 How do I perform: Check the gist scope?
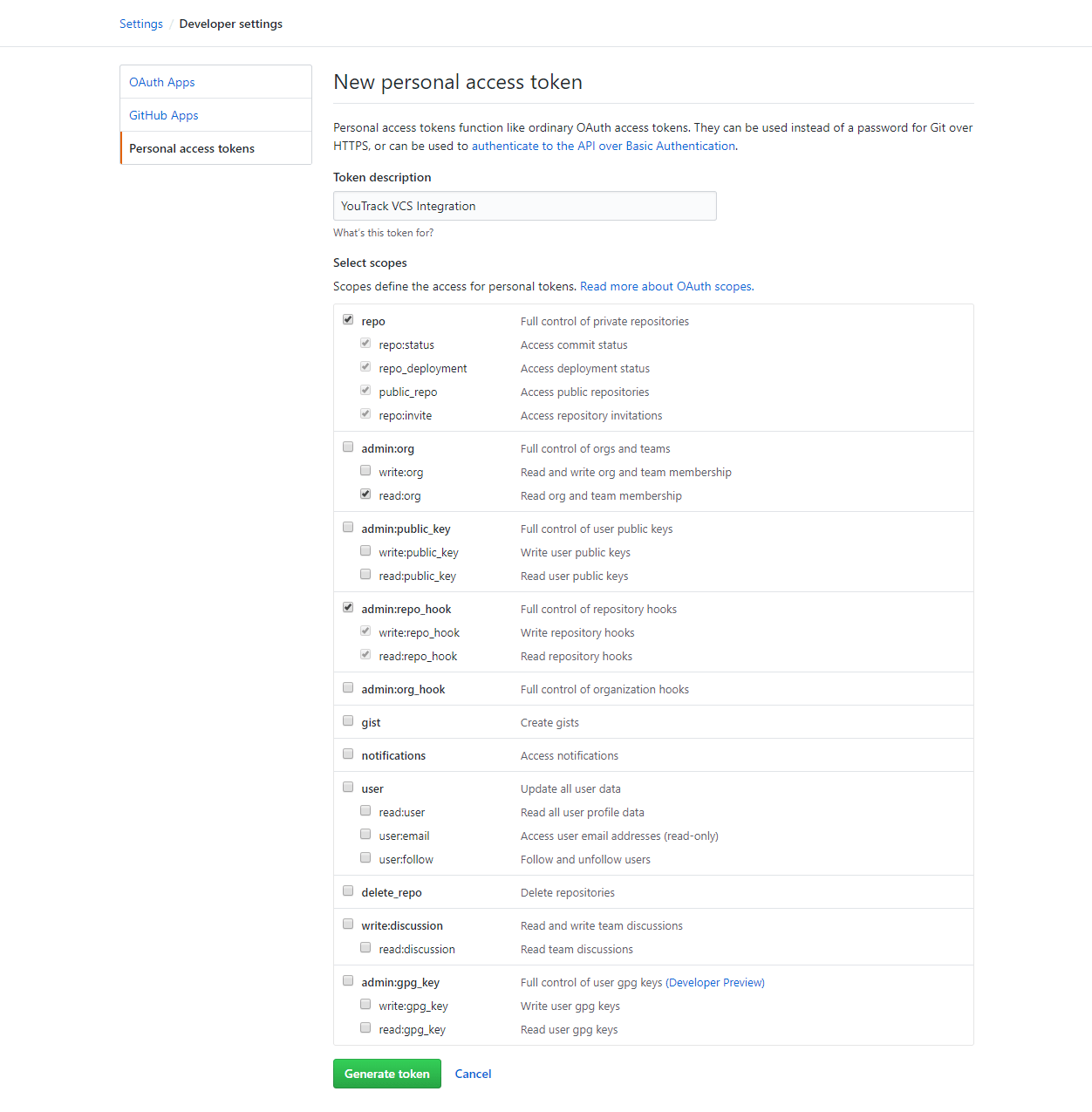pyautogui.click(x=348, y=720)
